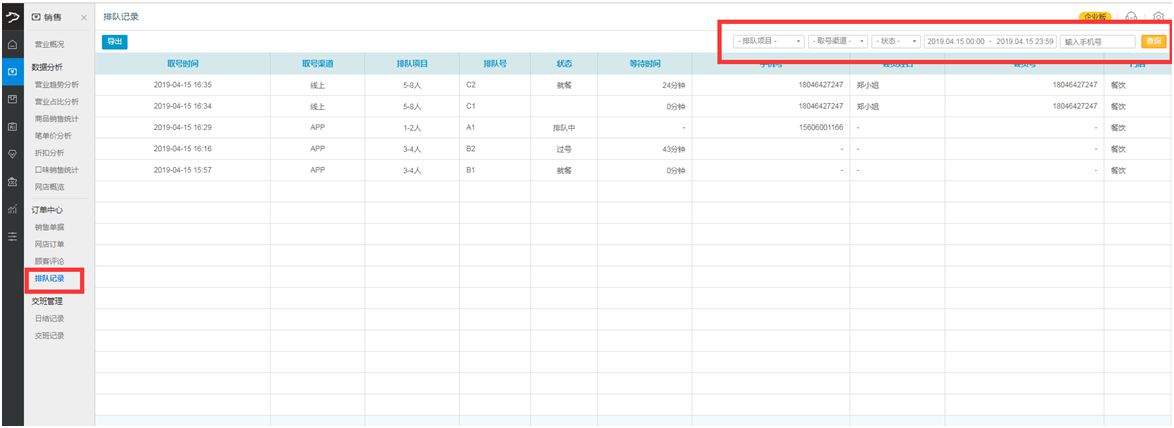The image size is (1174, 428).
Task: Click the date range picker field
Action: click(x=989, y=41)
